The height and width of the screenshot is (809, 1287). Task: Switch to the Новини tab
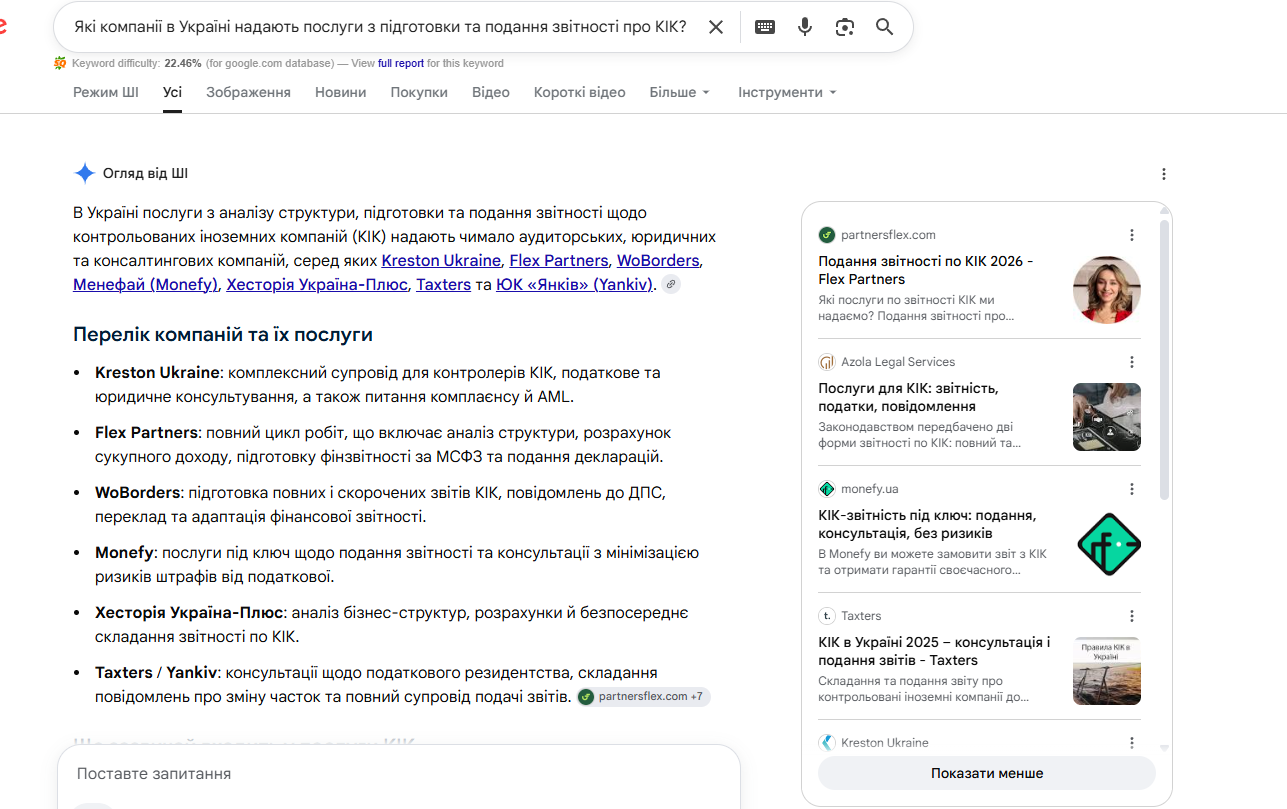(x=341, y=92)
